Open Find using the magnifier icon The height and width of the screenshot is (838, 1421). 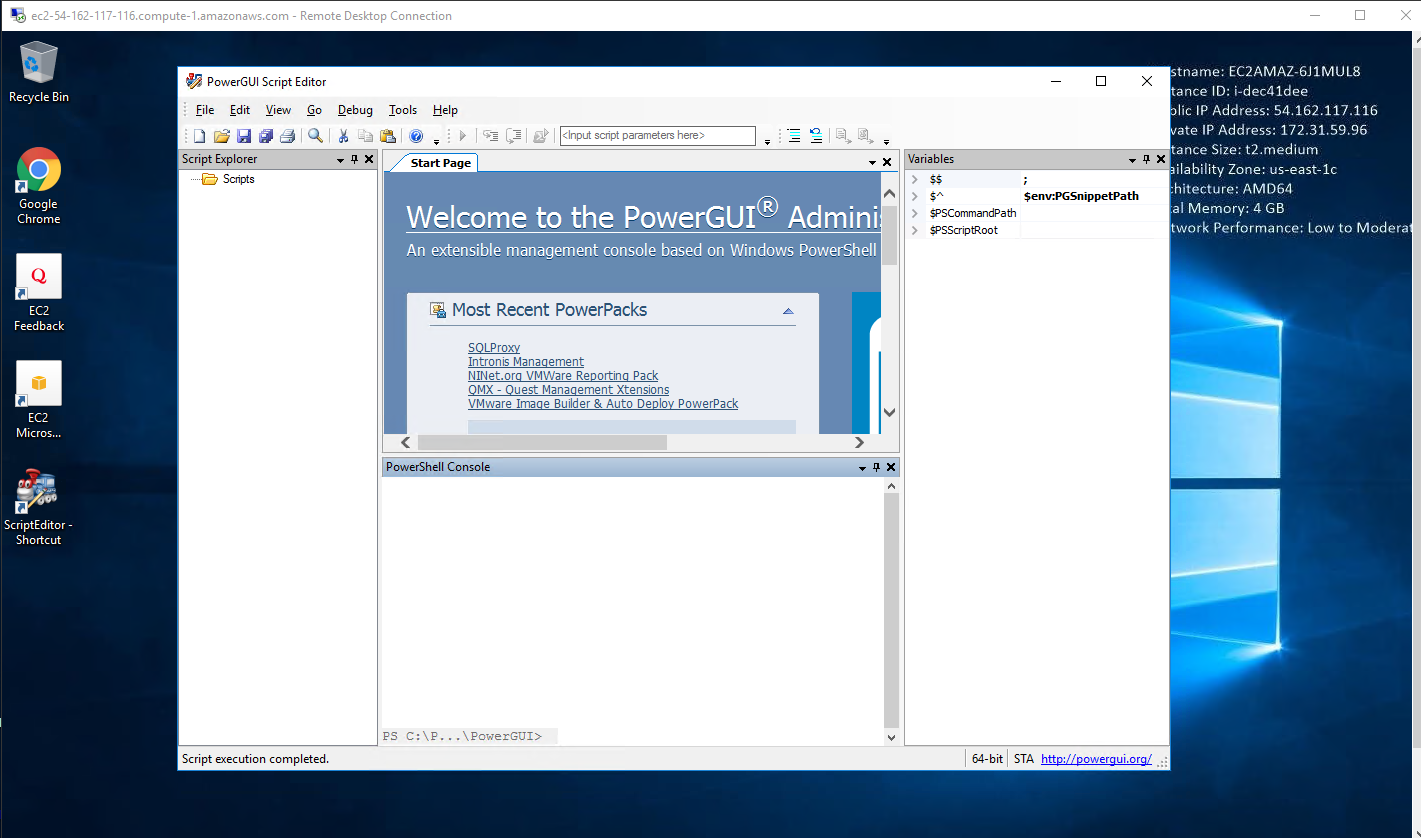click(315, 136)
